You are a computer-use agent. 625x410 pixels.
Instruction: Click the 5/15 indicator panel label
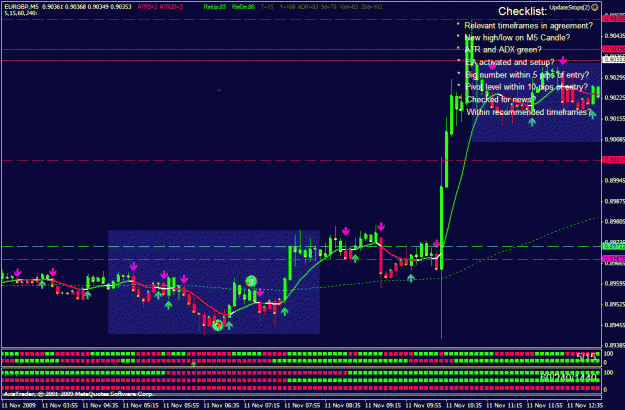coord(586,356)
